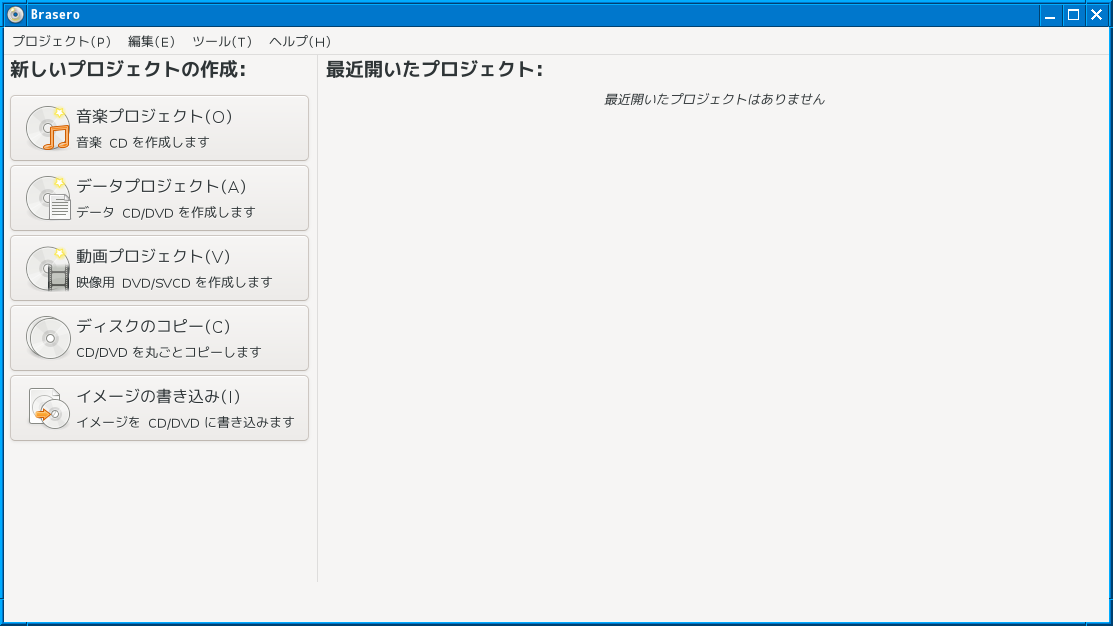Click the Brasero disc icon in title bar
This screenshot has width=1113, height=626.
(15, 14)
